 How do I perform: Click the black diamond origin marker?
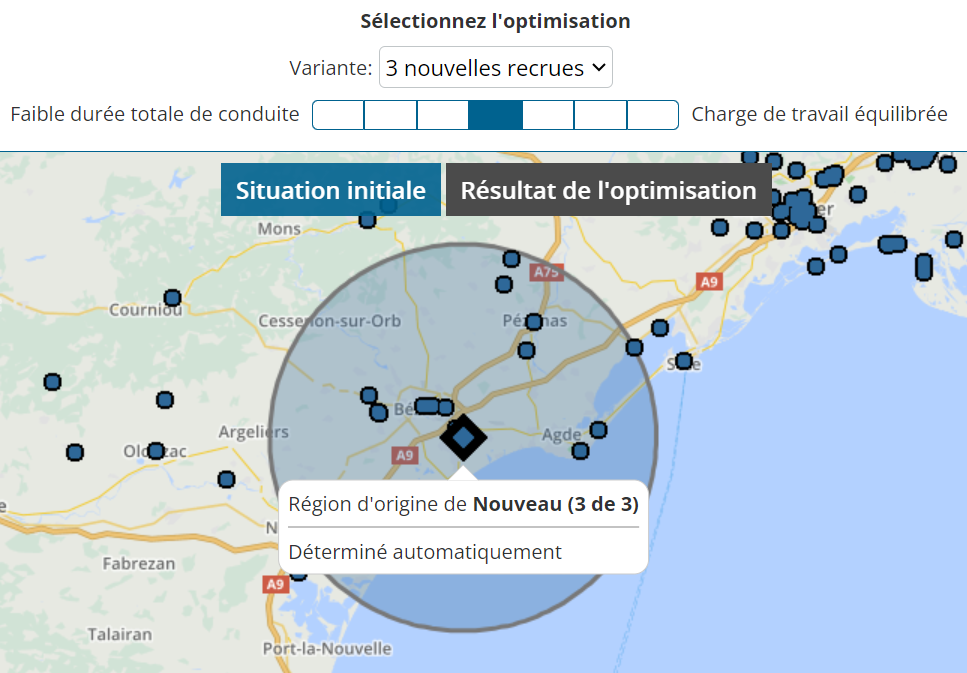coord(462,437)
